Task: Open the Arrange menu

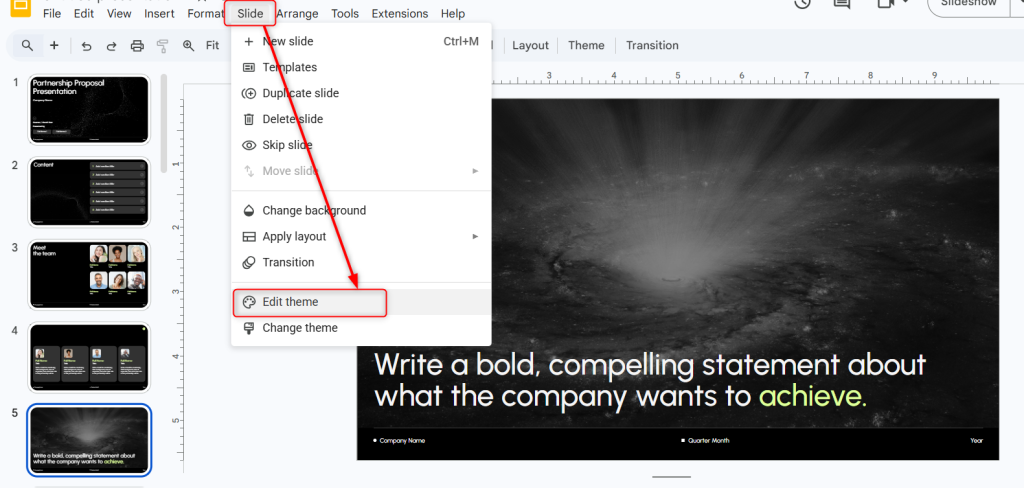Action: pyautogui.click(x=297, y=13)
